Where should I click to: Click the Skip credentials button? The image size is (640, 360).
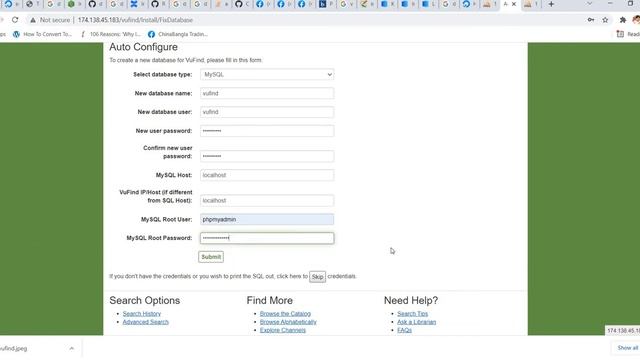click(317, 277)
